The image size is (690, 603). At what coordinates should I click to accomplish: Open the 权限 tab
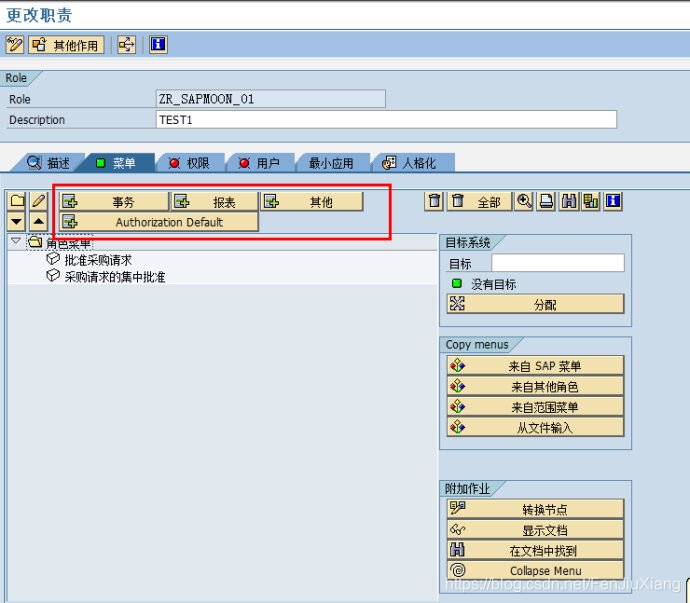190,163
